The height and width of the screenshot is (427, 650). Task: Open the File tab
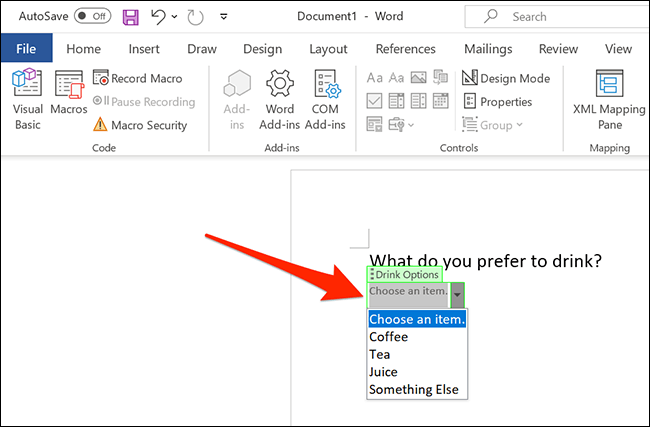[x=26, y=49]
